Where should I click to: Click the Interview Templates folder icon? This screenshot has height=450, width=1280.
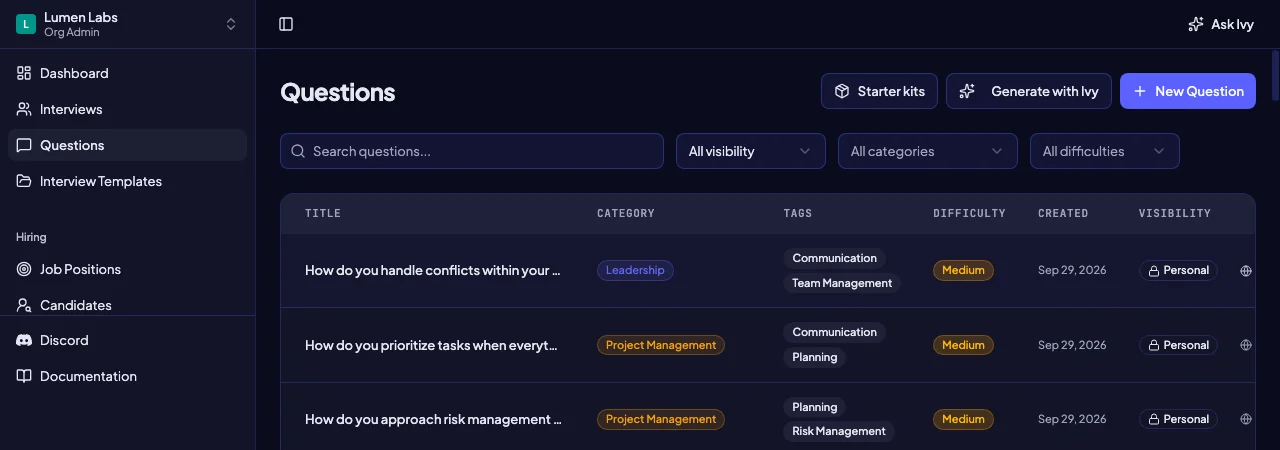(x=24, y=181)
